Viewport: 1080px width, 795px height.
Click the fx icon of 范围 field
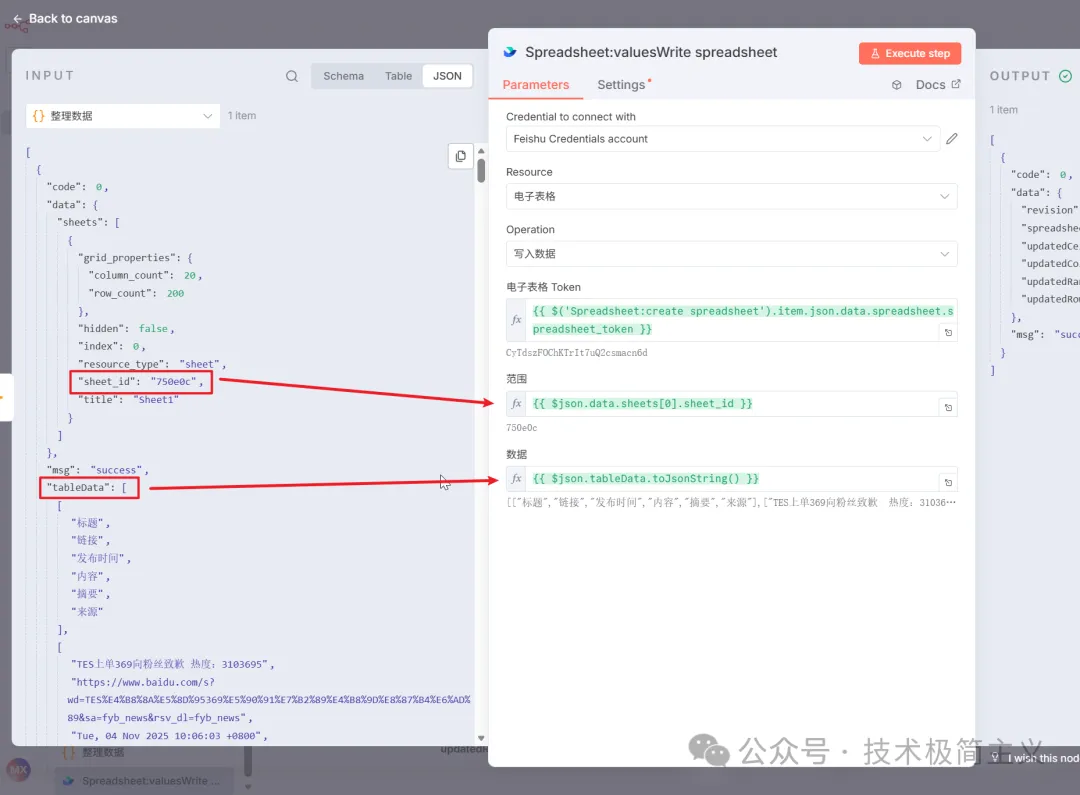tap(517, 404)
